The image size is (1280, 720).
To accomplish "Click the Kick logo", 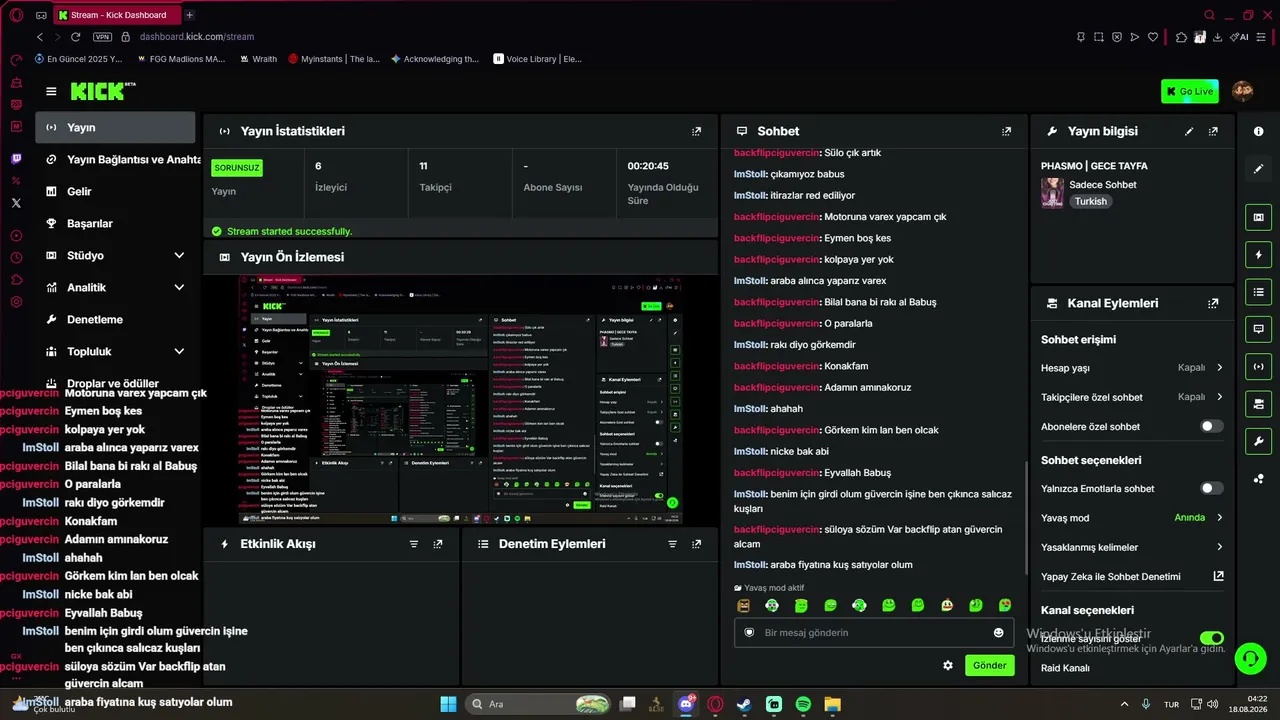I will coord(102,91).
